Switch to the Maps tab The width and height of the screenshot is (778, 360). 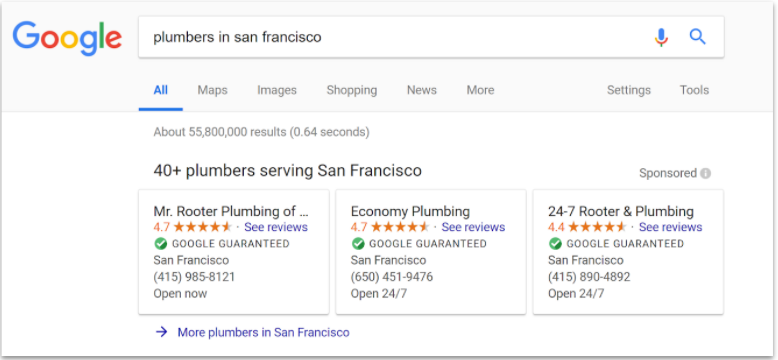212,90
